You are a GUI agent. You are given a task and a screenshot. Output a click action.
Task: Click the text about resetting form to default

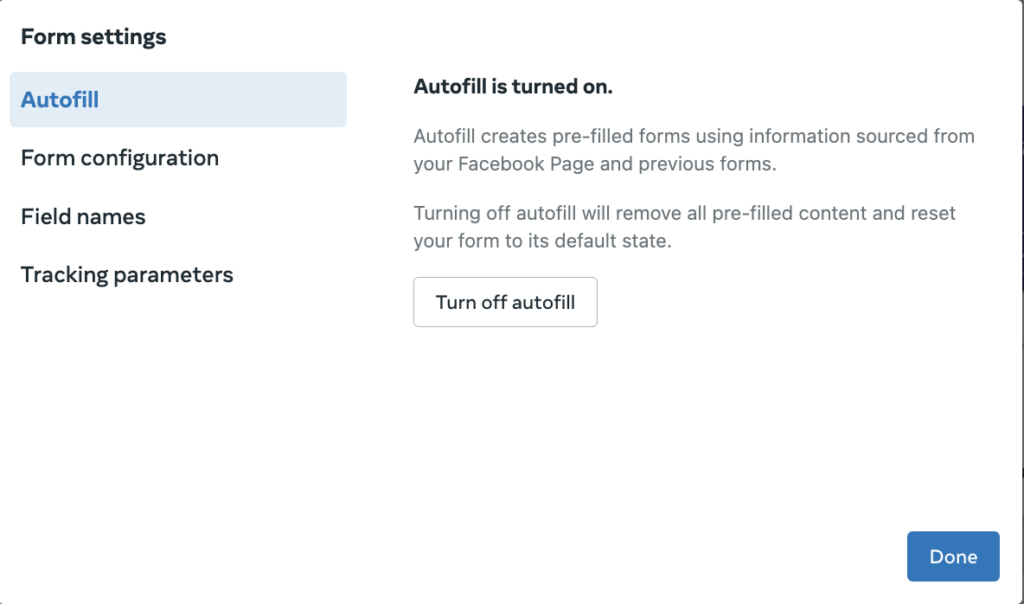(x=684, y=227)
